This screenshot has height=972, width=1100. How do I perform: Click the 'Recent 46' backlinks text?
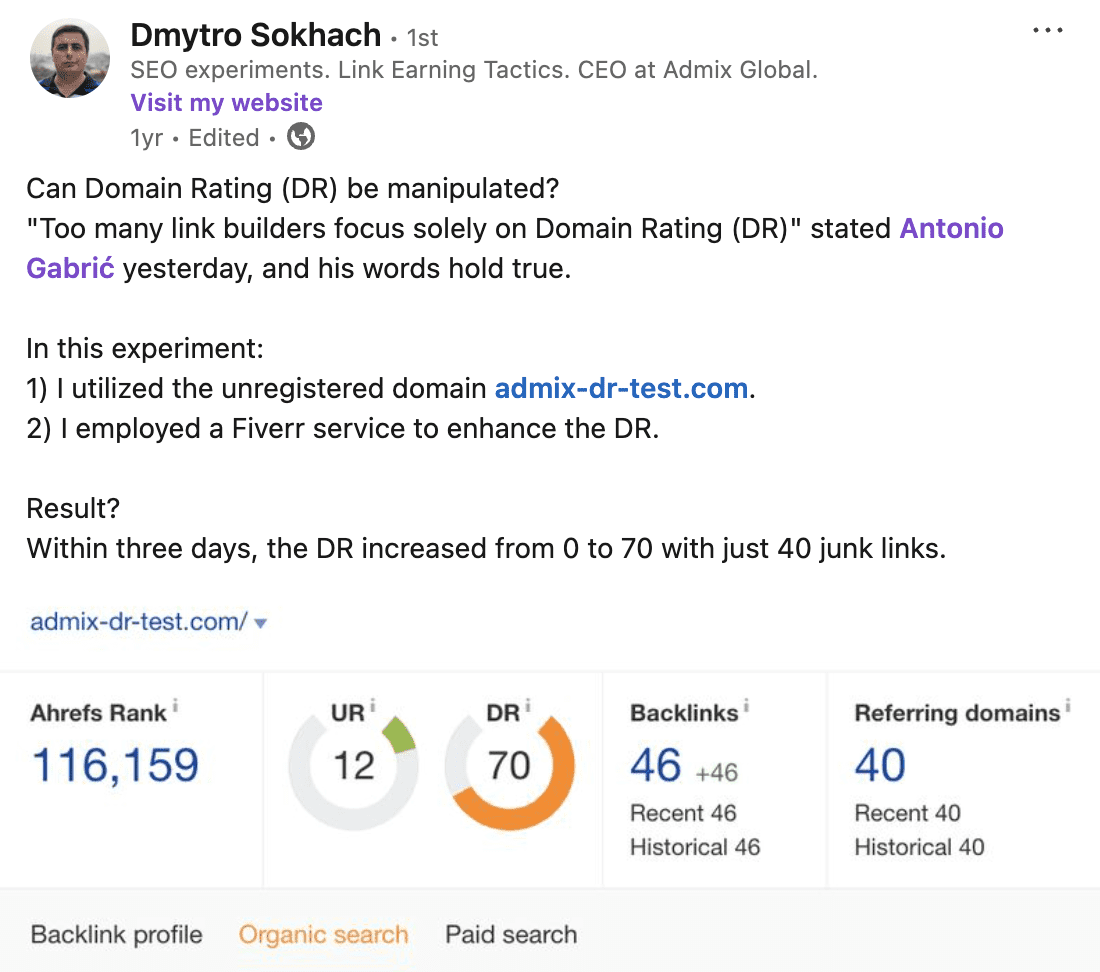click(x=683, y=813)
